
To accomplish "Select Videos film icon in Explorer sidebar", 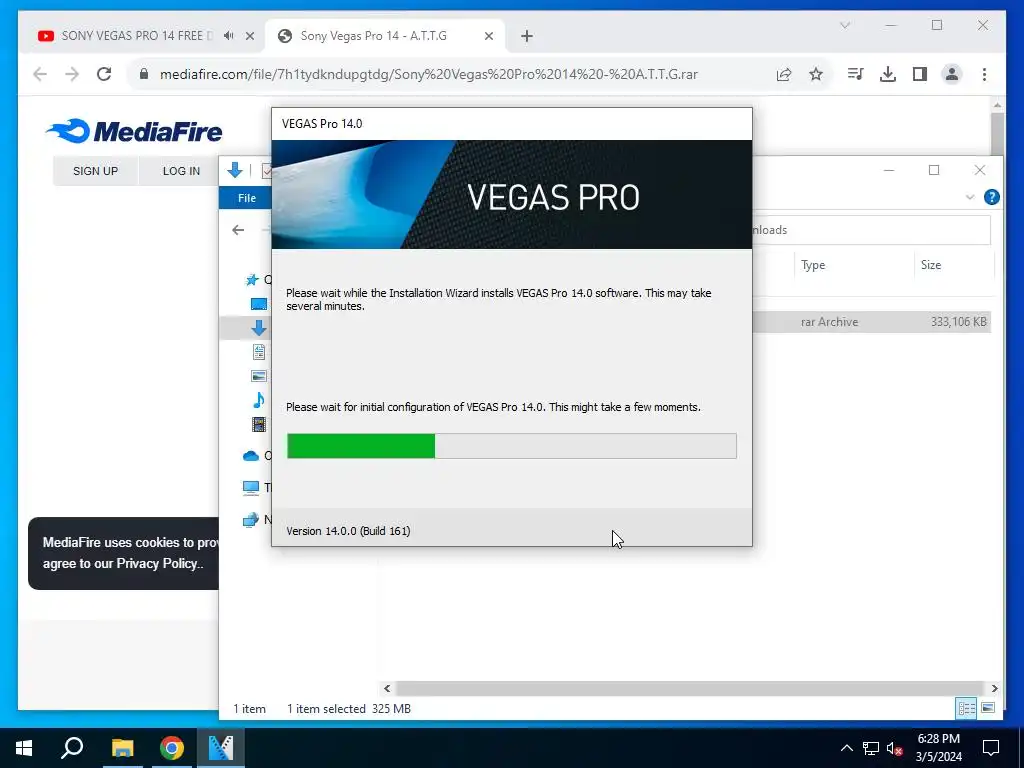I will 259,424.
